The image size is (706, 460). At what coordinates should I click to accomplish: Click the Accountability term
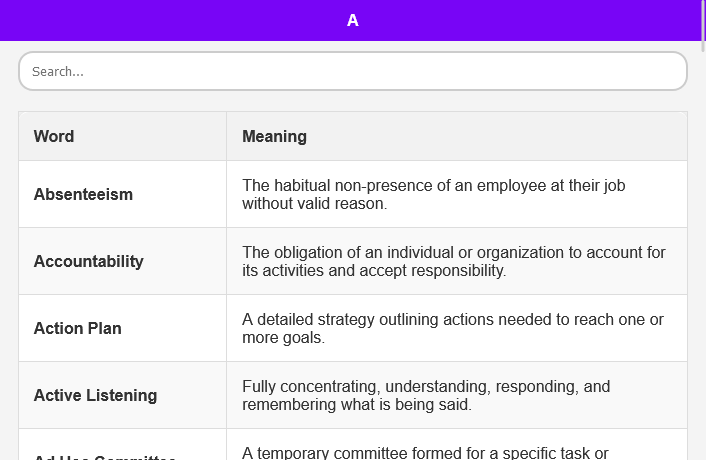pyautogui.click(x=89, y=262)
